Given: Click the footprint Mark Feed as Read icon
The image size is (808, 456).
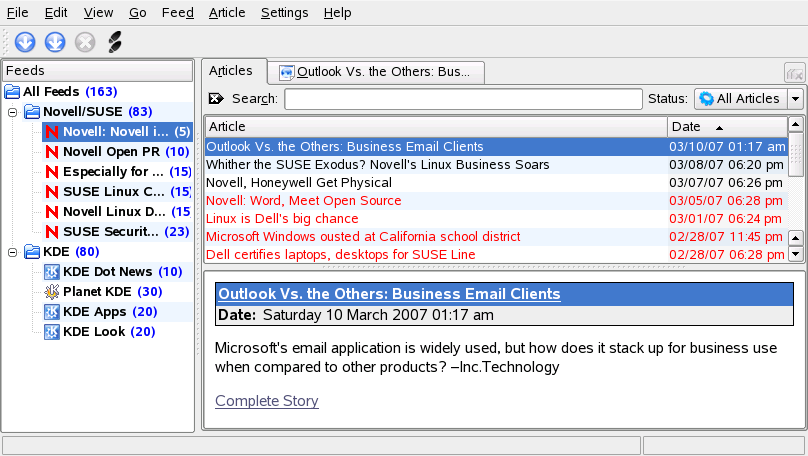Looking at the screenshot, I should tap(114, 42).
